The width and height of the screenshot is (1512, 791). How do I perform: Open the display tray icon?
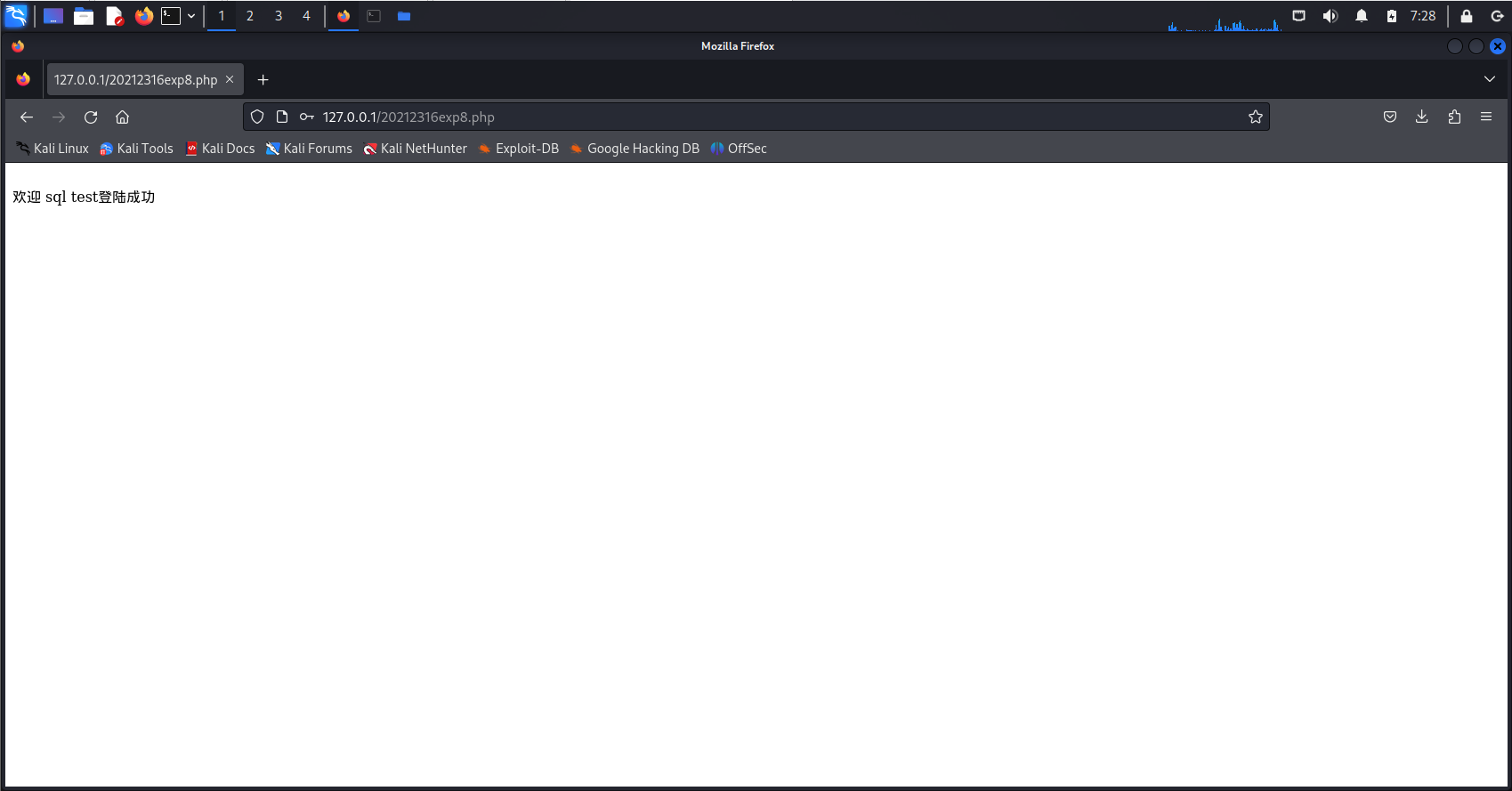click(x=1299, y=16)
